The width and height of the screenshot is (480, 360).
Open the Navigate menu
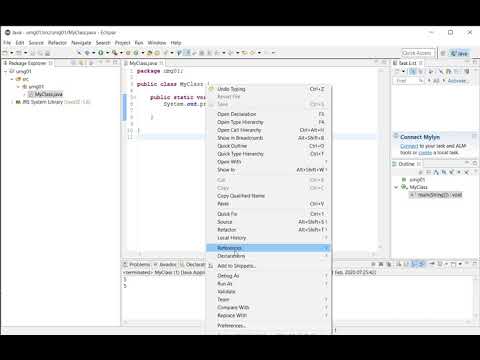tap(81, 43)
